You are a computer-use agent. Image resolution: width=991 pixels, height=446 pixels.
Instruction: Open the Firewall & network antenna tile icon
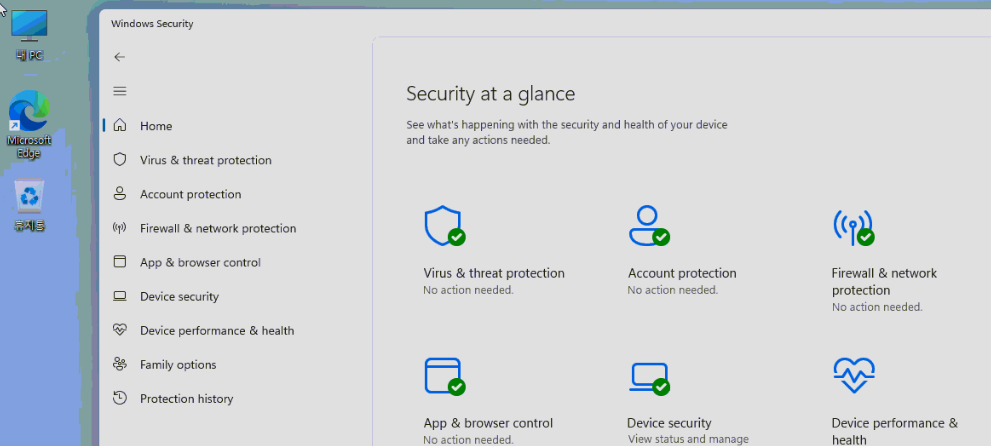(853, 227)
